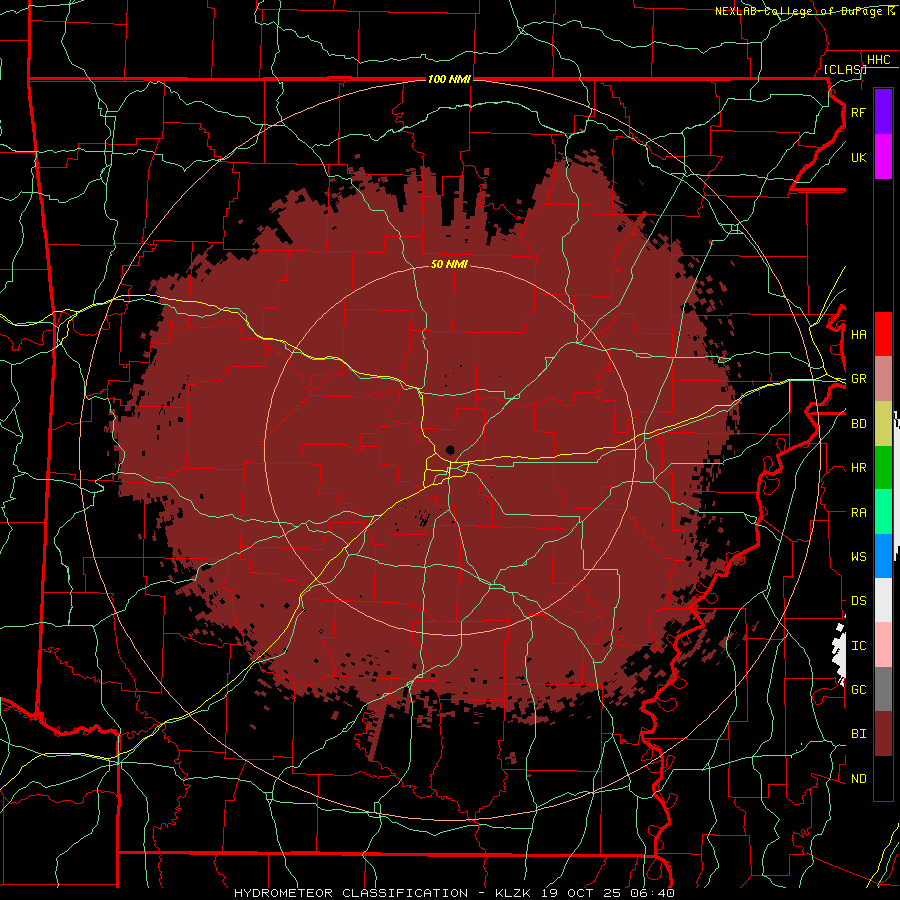Click the 50 NMI range ring label
Image resolution: width=900 pixels, height=900 pixels.
tap(449, 264)
